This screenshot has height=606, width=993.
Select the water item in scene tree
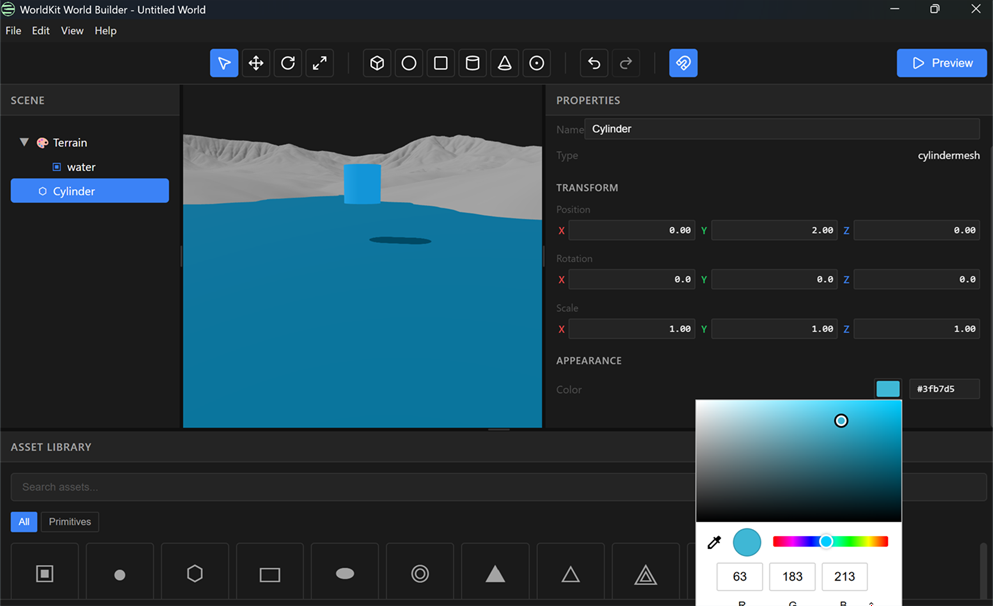click(81, 167)
